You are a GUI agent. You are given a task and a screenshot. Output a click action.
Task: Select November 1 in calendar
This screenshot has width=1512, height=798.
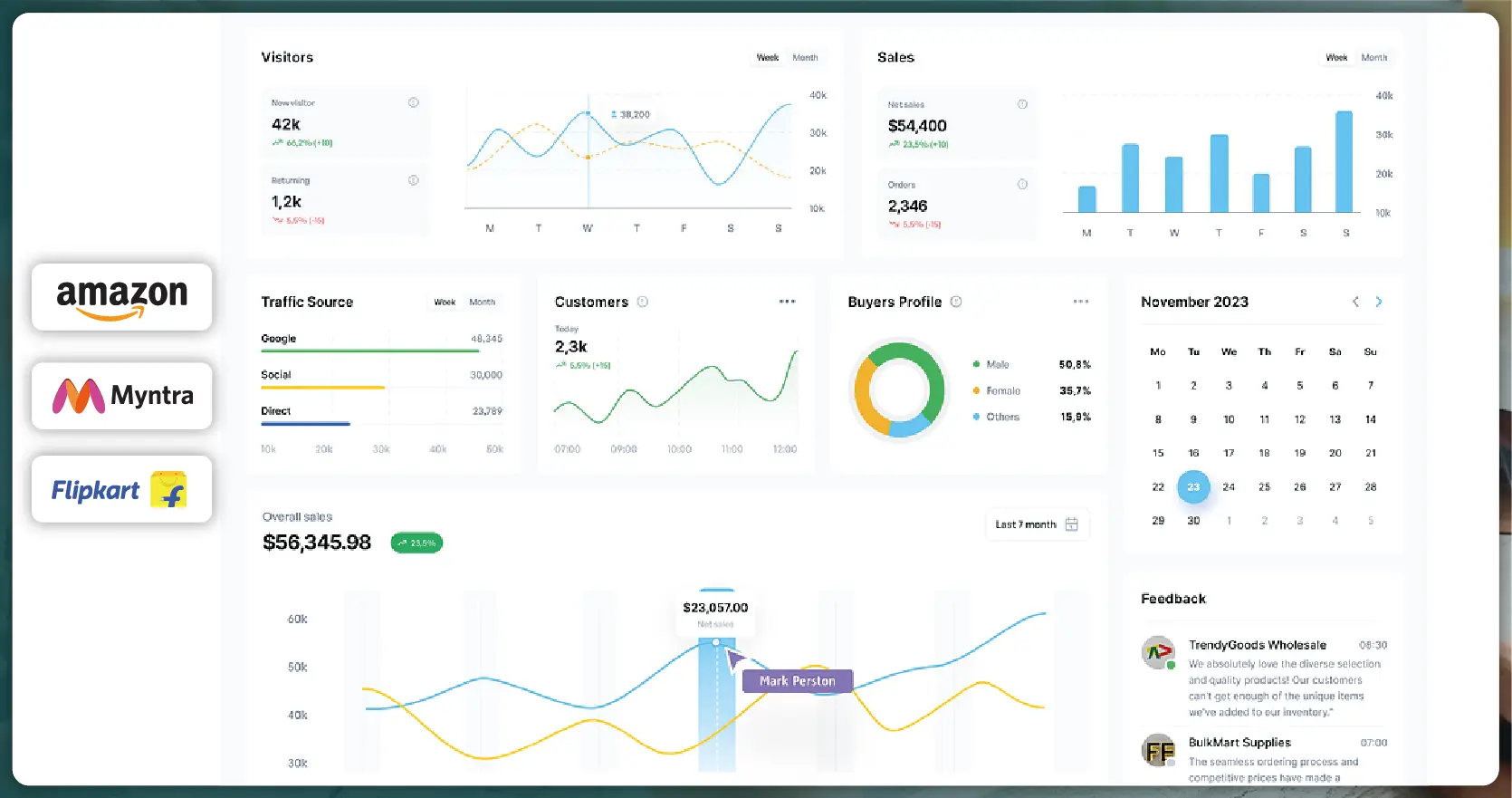1158,385
